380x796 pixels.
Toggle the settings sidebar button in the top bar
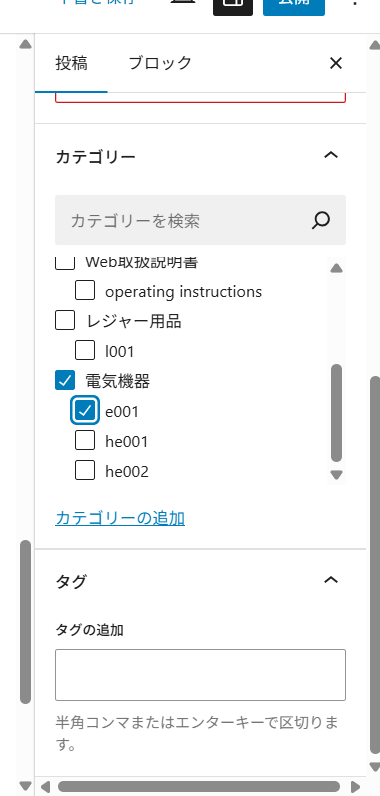coord(233,5)
